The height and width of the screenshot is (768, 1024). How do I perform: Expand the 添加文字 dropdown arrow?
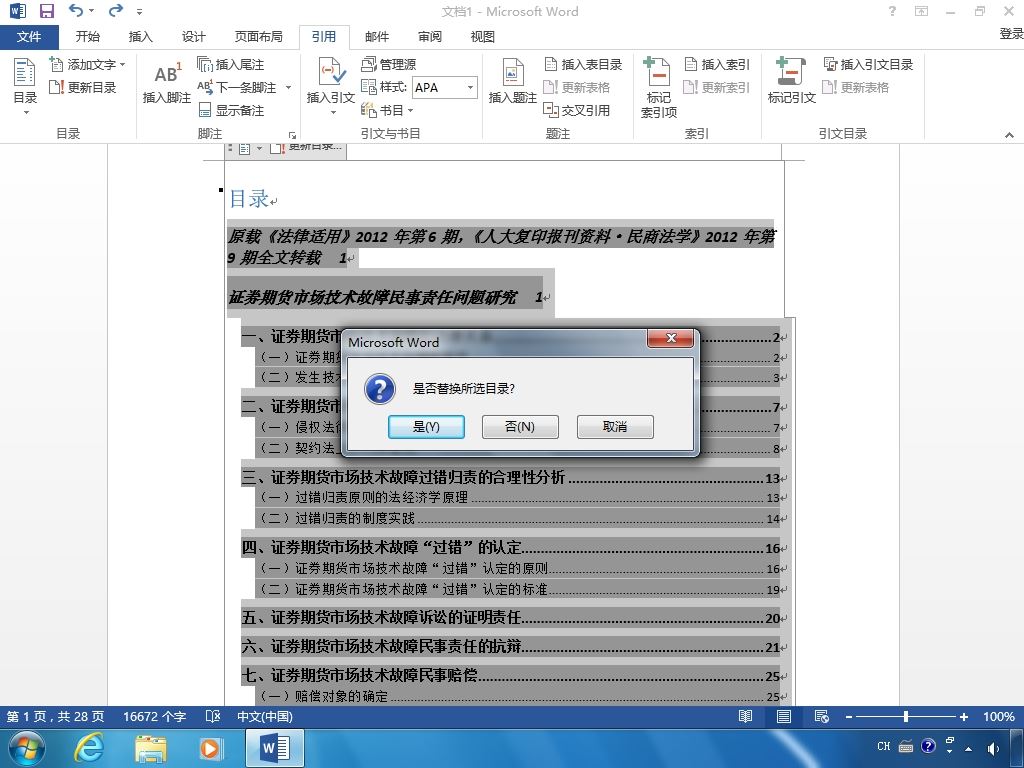[x=123, y=64]
